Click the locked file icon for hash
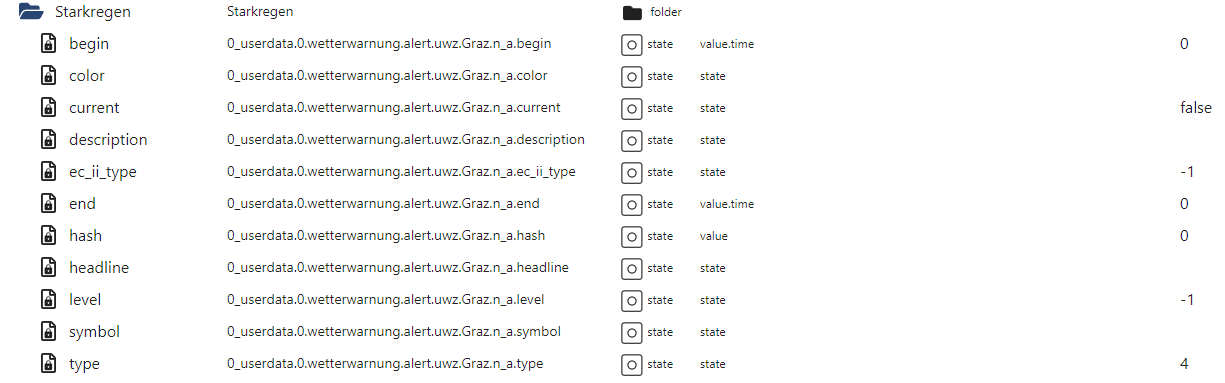Screen dimensions: 1225x383 (x=47, y=236)
